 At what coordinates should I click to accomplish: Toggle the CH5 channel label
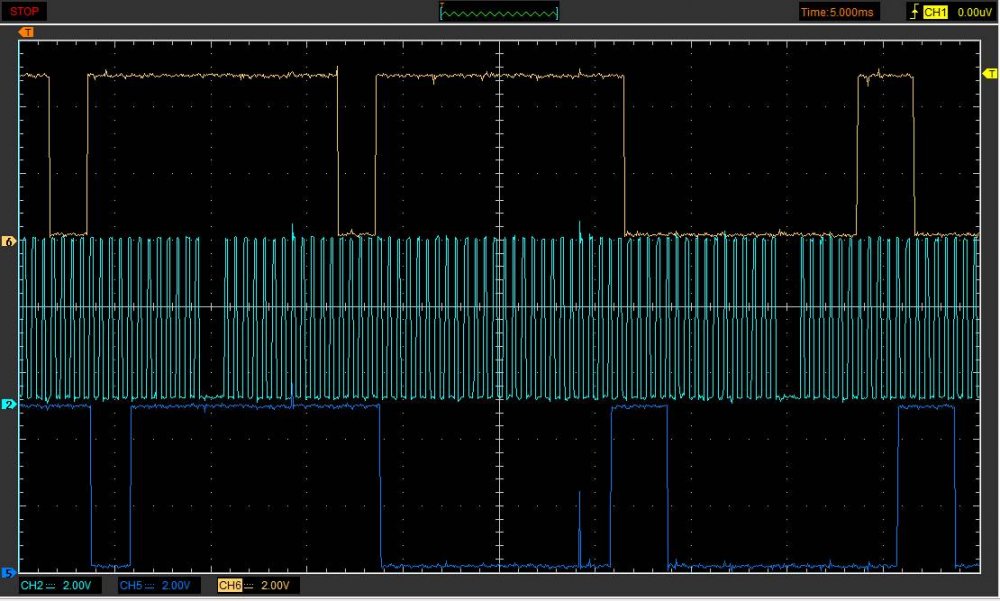(x=130, y=585)
